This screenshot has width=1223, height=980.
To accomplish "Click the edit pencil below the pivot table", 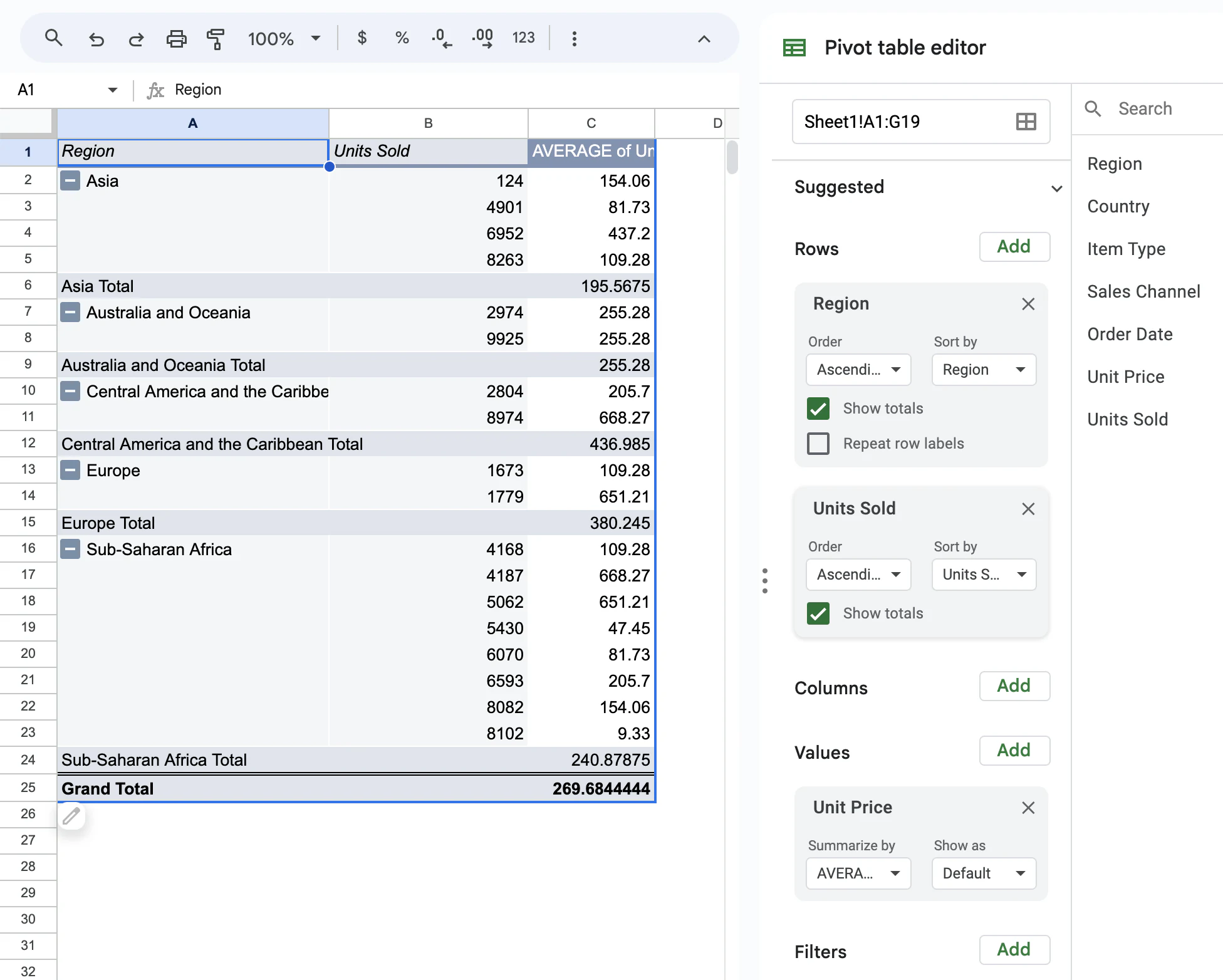I will coord(71,816).
